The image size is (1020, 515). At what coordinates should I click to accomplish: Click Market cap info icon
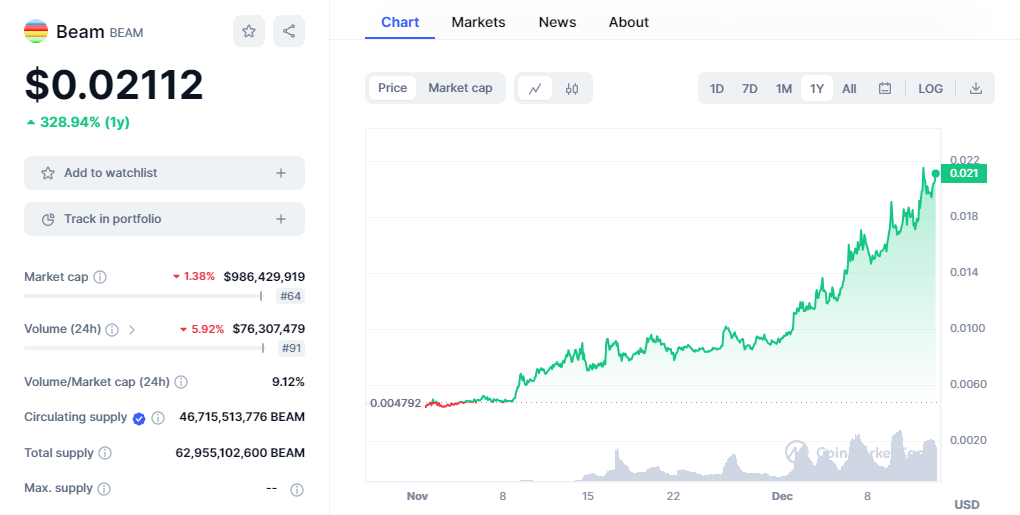point(100,277)
